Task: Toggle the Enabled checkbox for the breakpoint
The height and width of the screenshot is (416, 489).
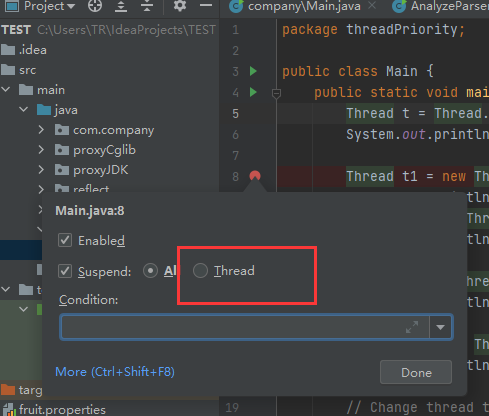Action: (65, 240)
